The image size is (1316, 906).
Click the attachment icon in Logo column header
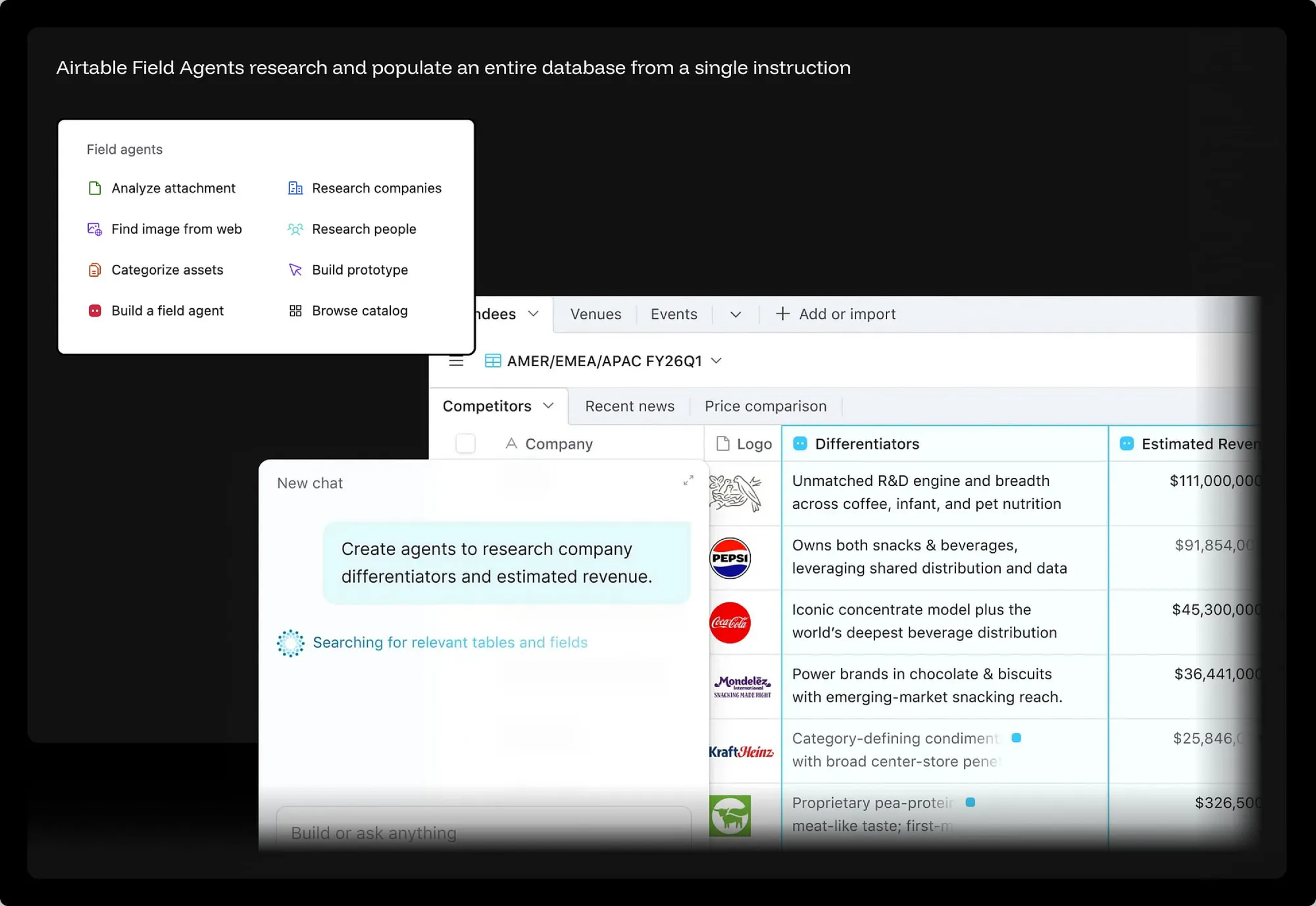click(723, 443)
